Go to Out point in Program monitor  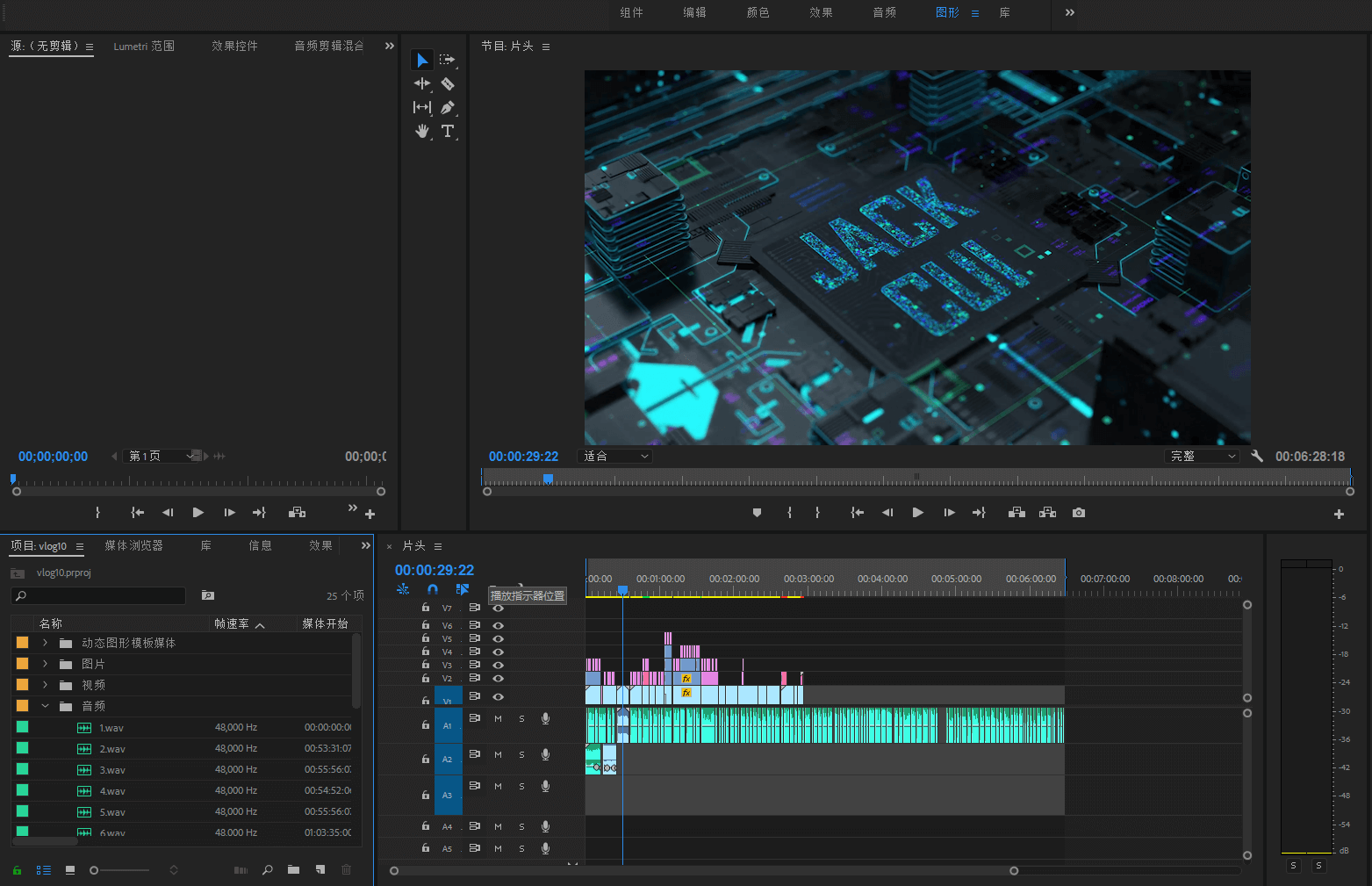coord(979,513)
